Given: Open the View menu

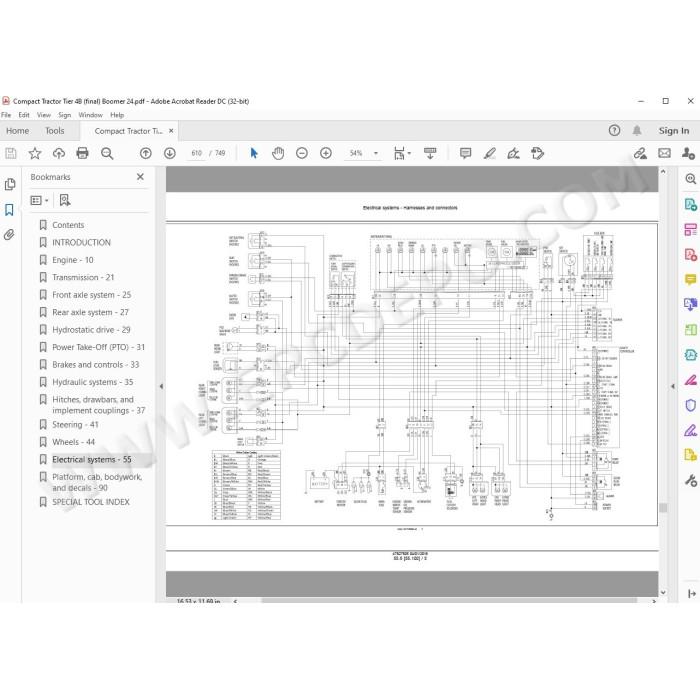Looking at the screenshot, I should (44, 115).
